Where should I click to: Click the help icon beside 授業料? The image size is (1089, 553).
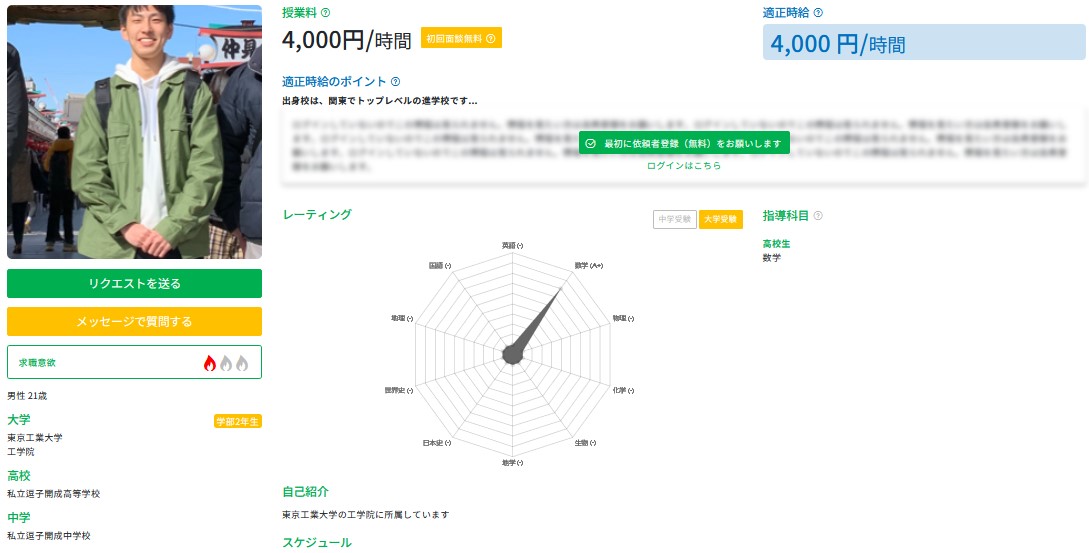(x=326, y=13)
